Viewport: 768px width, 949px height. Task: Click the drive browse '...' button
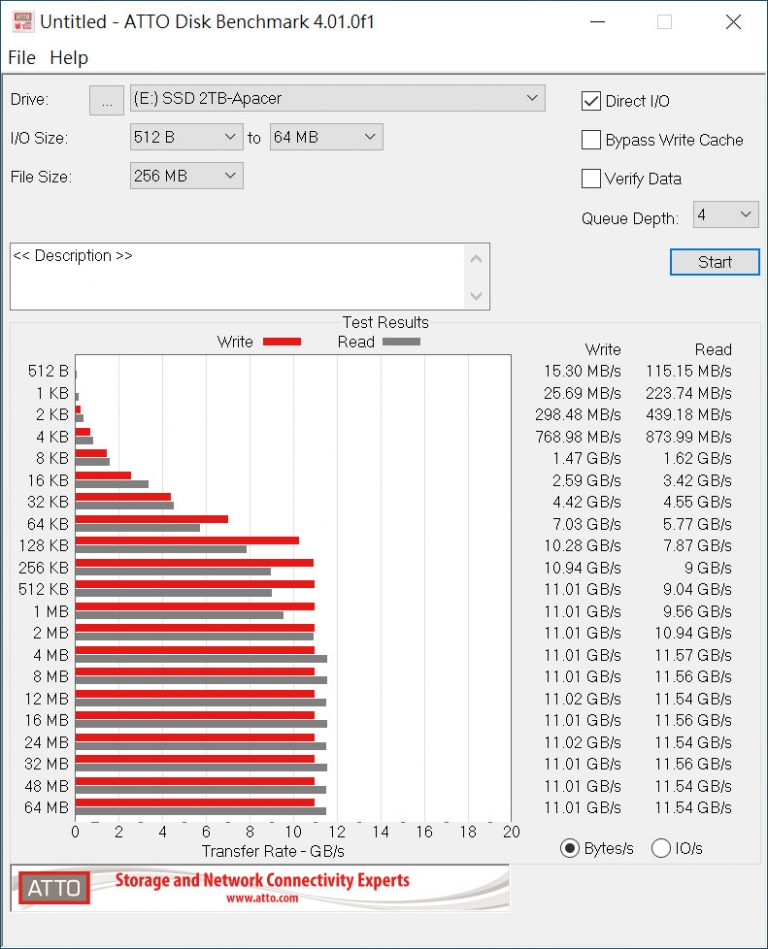point(107,100)
